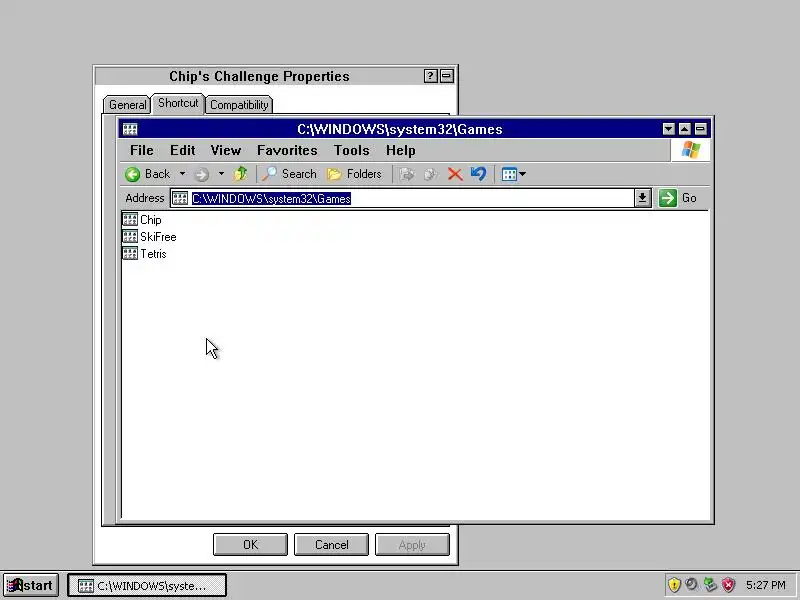Click the grey round tray icon
800x600 pixels.
(691, 584)
